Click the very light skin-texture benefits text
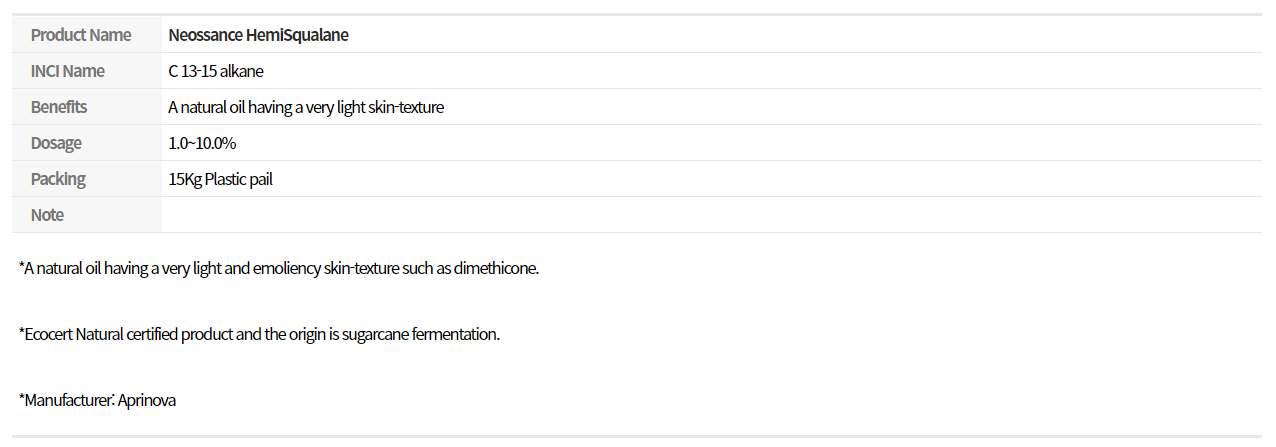Viewport: 1276px width, 447px height. (306, 107)
